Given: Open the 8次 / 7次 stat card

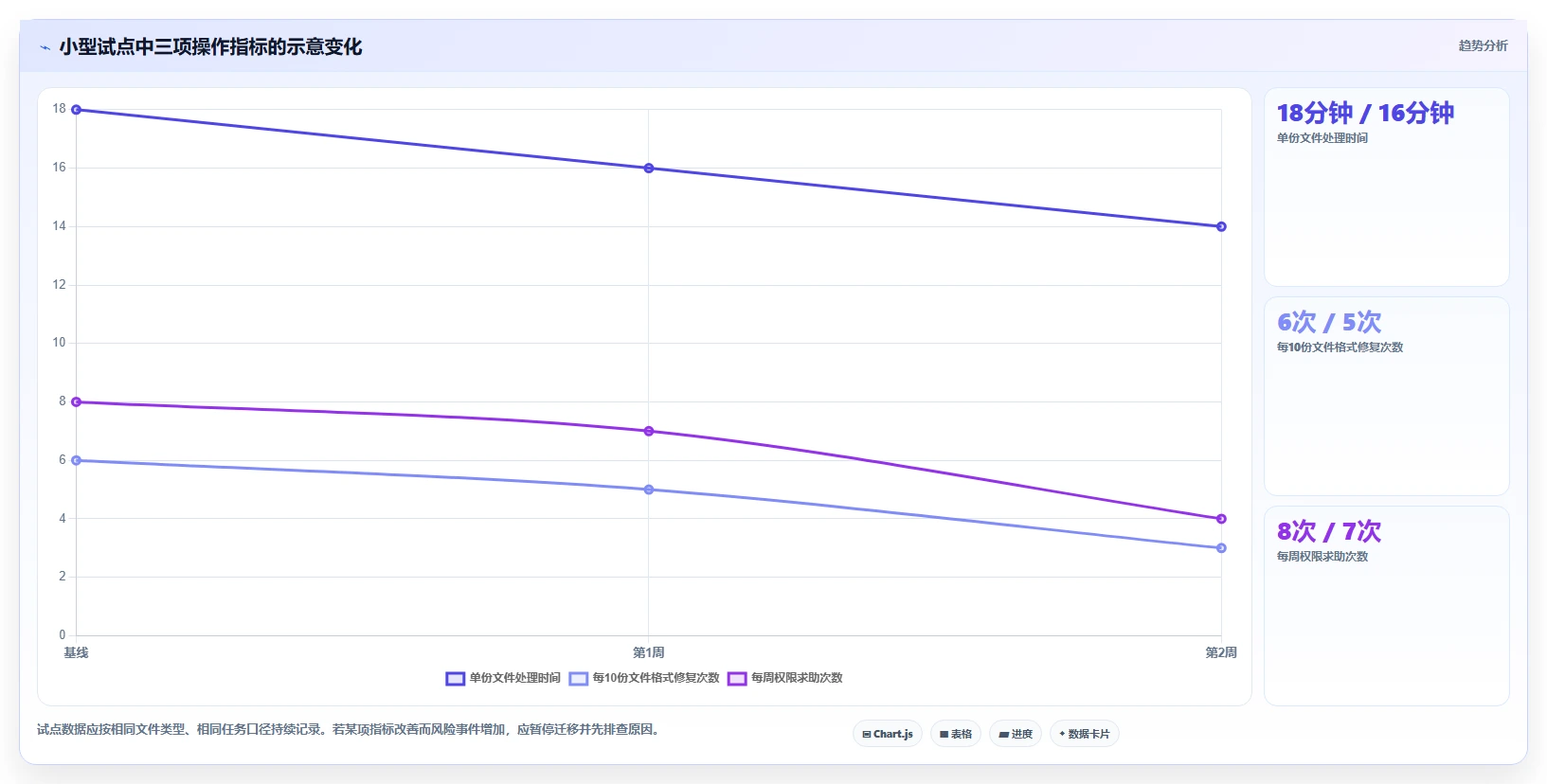Looking at the screenshot, I should point(1387,606).
